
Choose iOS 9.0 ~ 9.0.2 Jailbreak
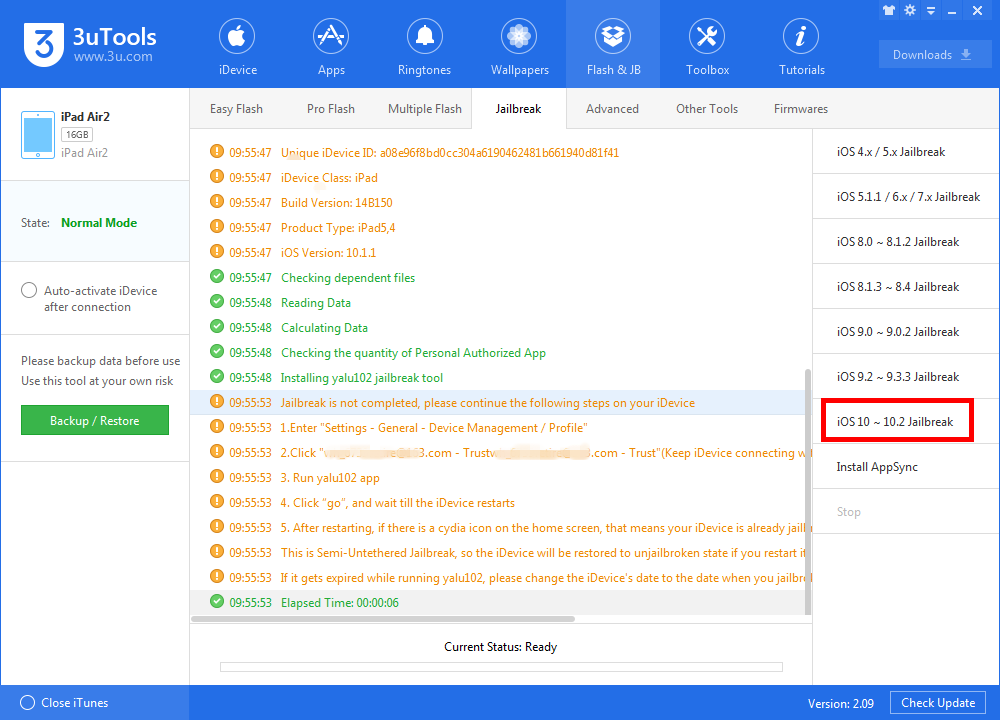[x=906, y=332]
